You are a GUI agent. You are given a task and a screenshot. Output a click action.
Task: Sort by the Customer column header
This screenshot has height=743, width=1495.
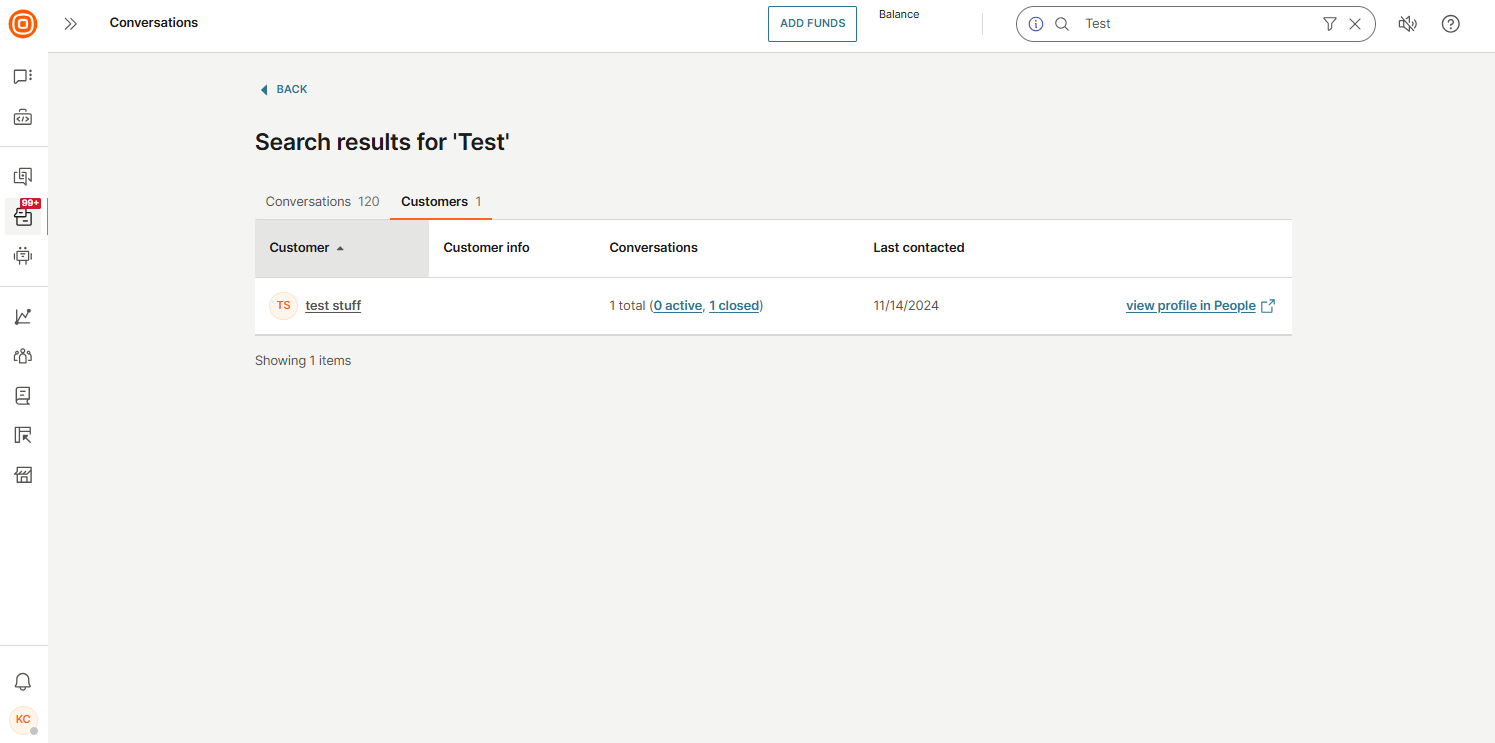point(342,248)
